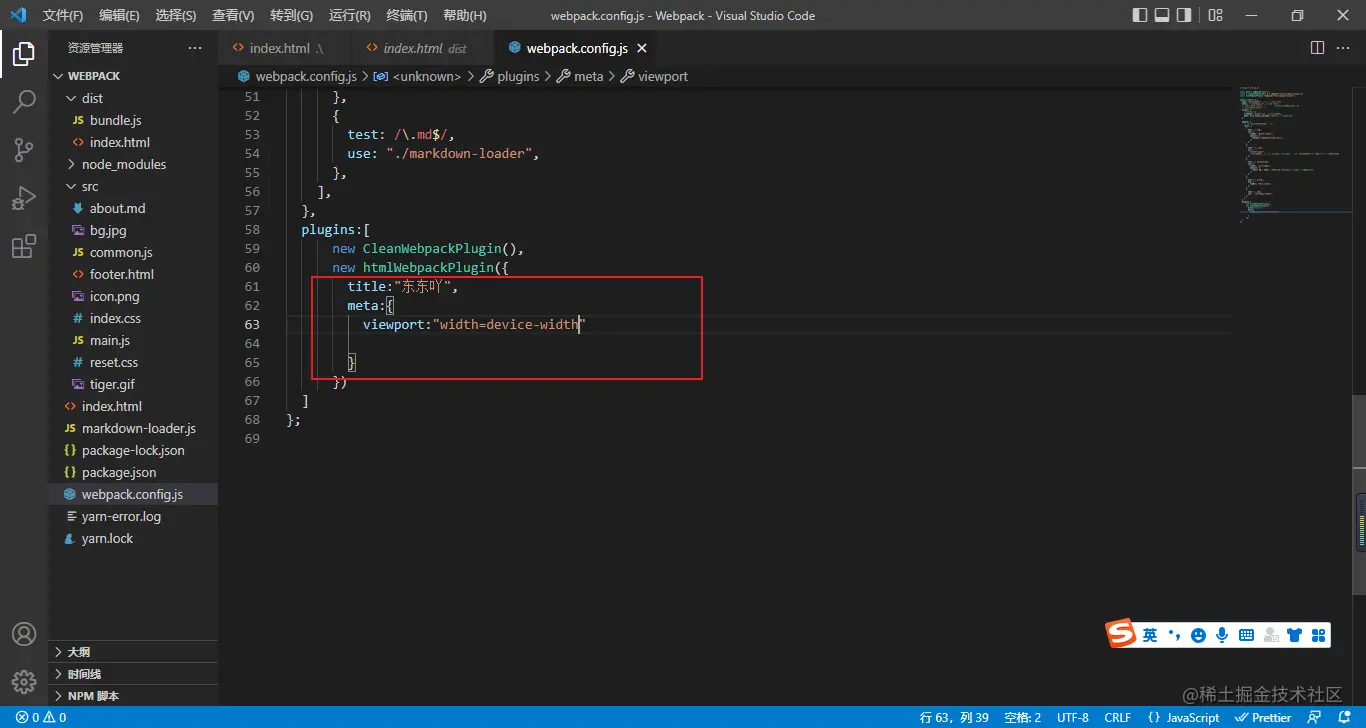Open the Source Control view
The width and height of the screenshot is (1366, 728).
tap(24, 150)
